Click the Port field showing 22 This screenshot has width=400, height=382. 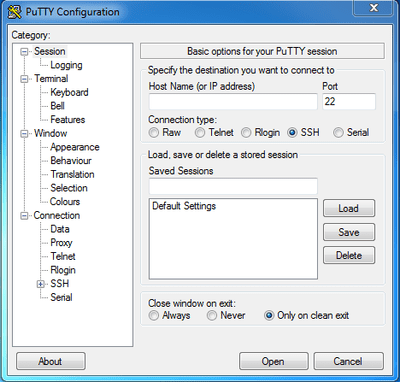(349, 102)
